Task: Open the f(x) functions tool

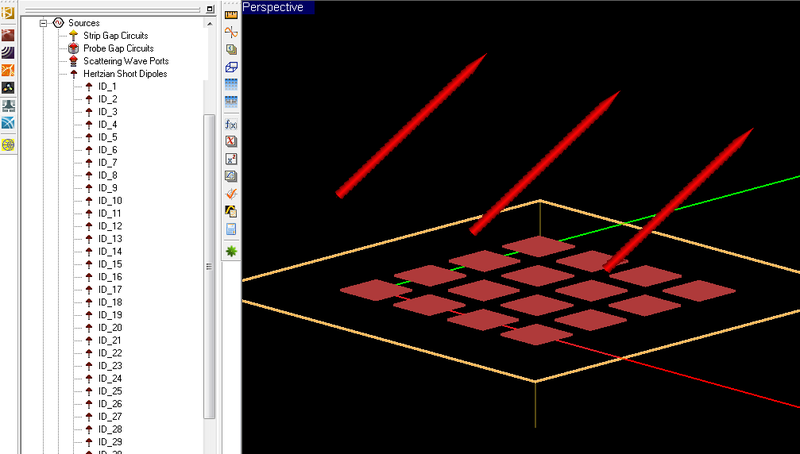Action: (x=231, y=124)
